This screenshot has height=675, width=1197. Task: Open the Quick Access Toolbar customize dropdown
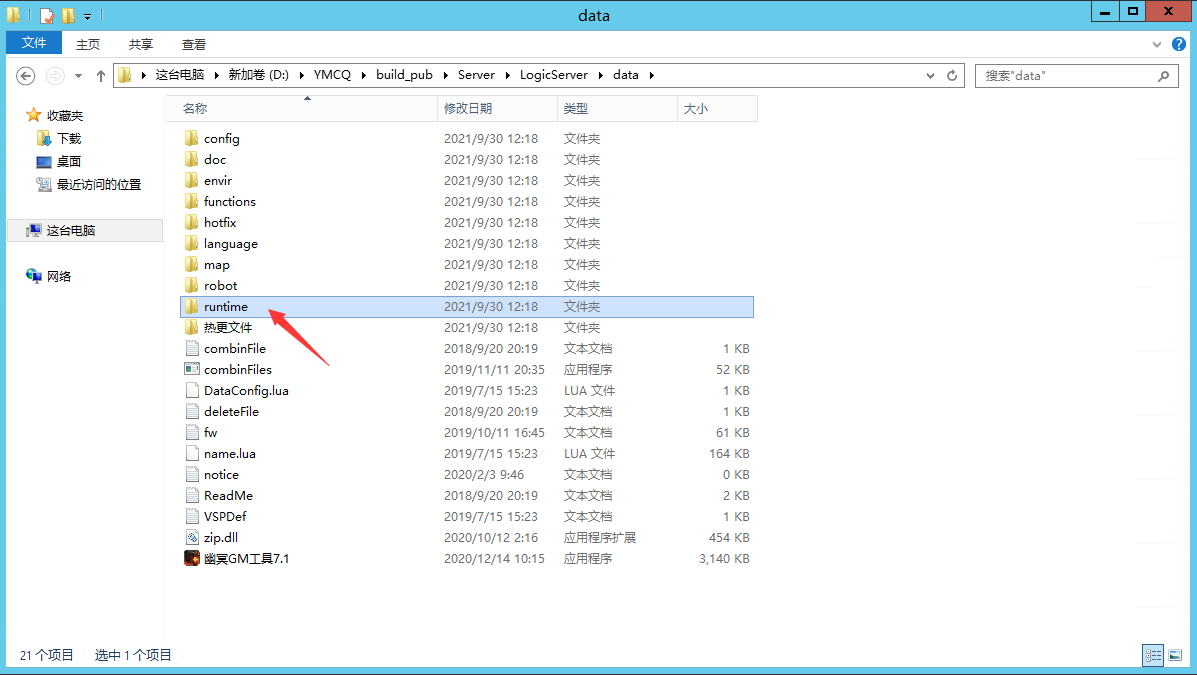88,16
